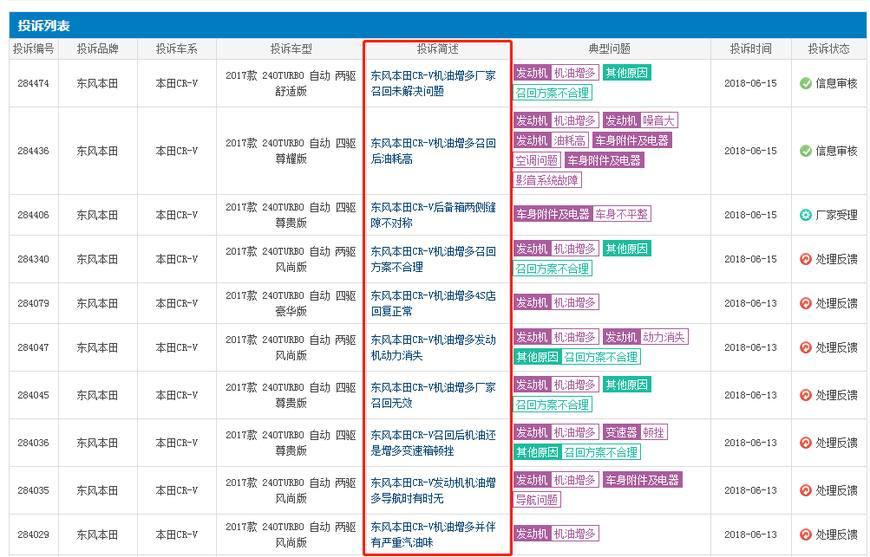Open complaint 东风本田CR-V机油增多4S店回复正常
870x557 pixels.
[433, 303]
